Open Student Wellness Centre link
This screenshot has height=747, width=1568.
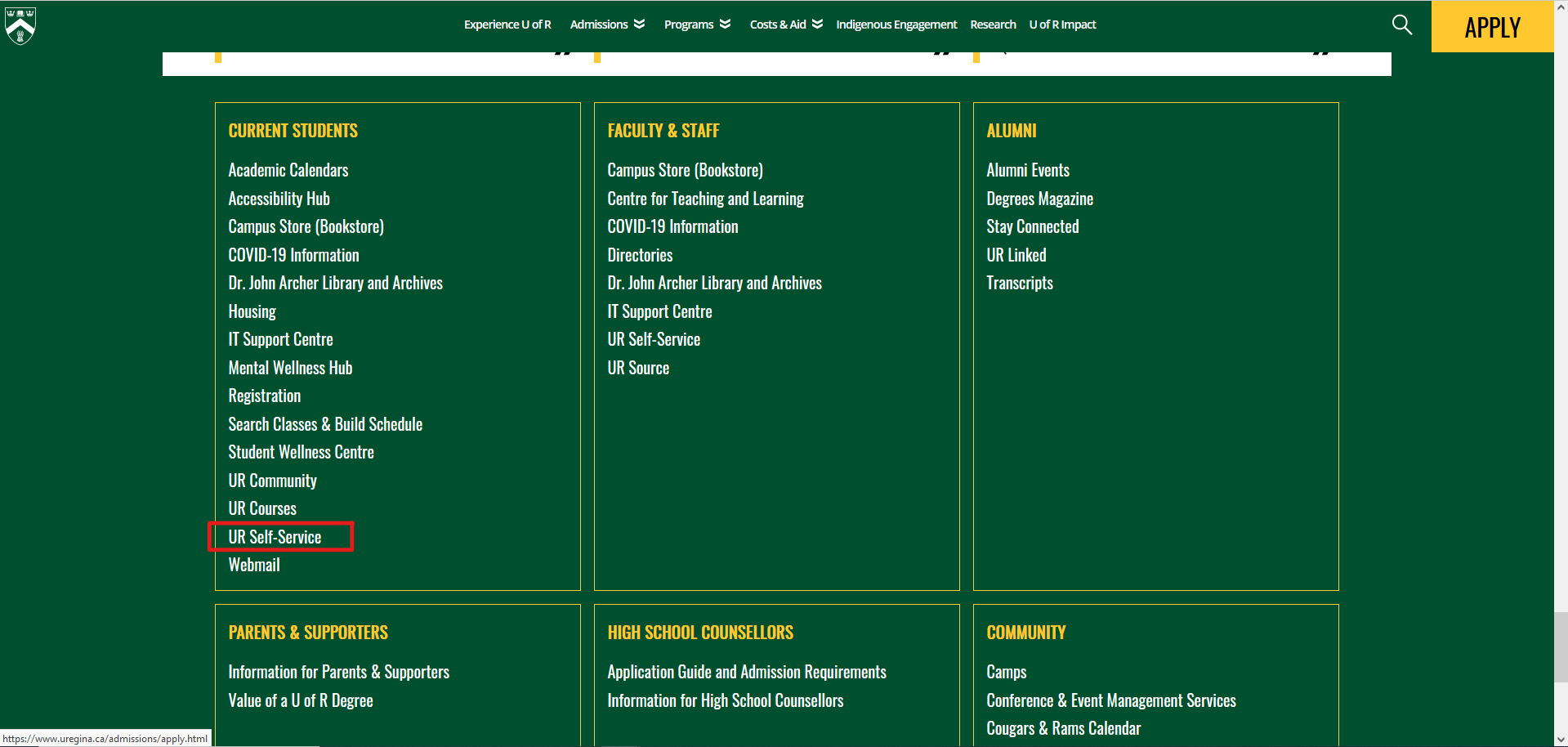pyautogui.click(x=302, y=452)
